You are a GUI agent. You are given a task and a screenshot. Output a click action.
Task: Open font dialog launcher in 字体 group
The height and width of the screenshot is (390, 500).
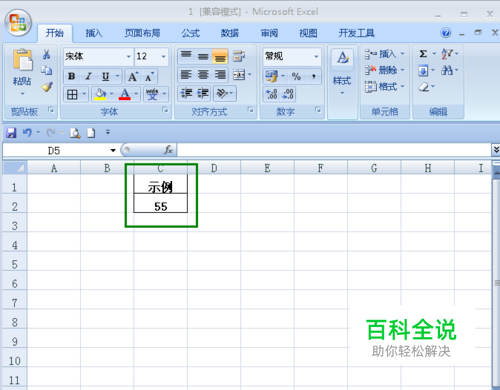(x=165, y=110)
